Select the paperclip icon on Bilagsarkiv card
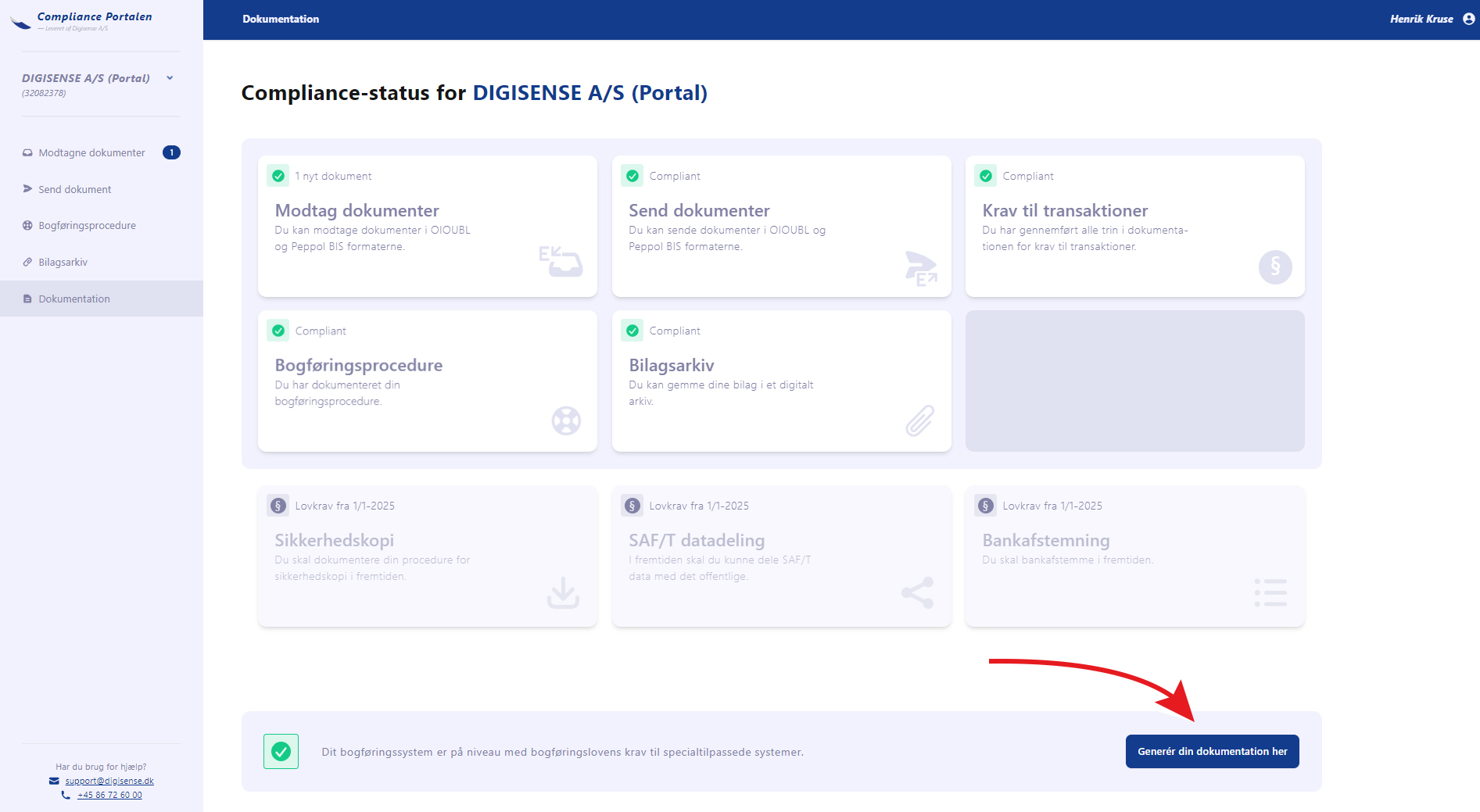This screenshot has width=1480, height=812. 921,420
